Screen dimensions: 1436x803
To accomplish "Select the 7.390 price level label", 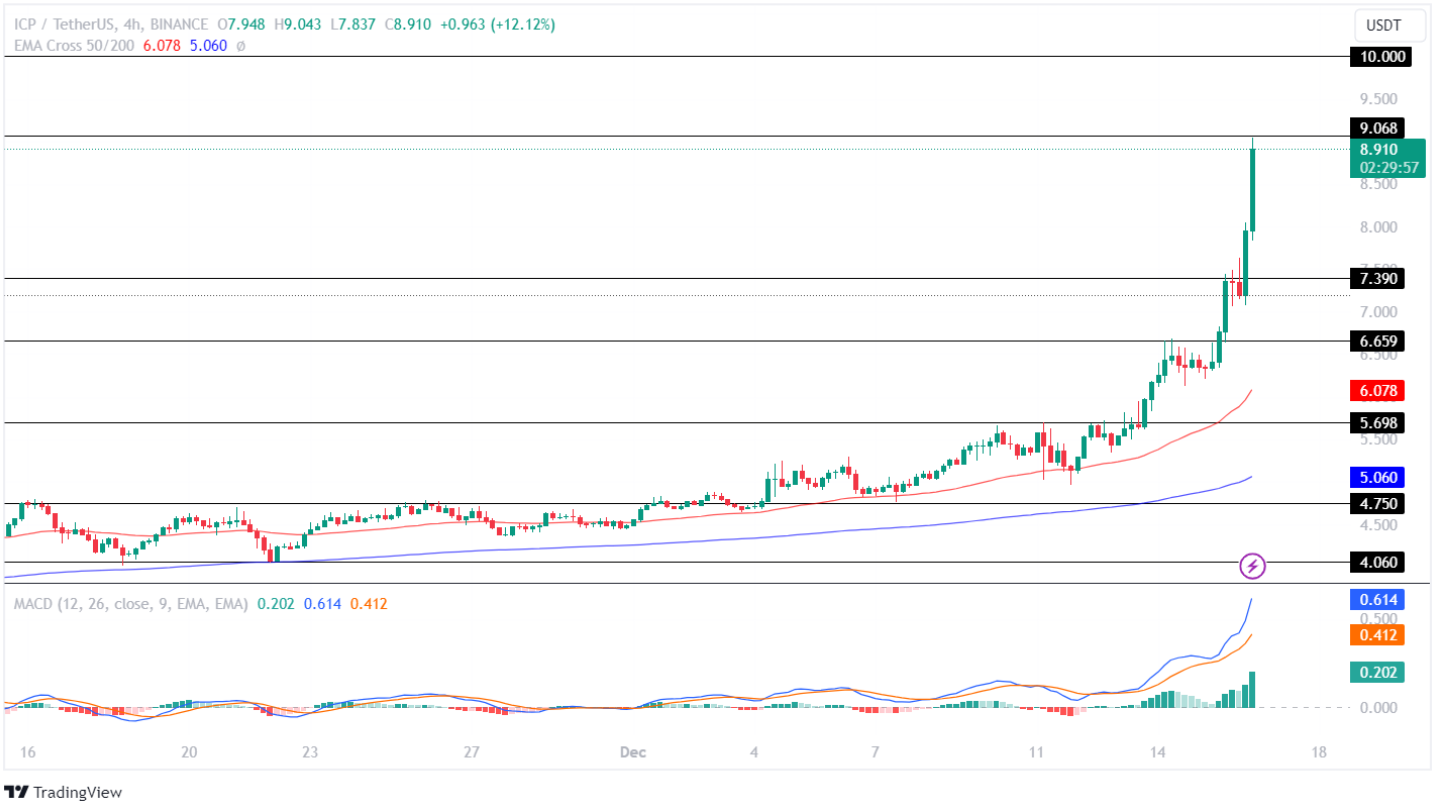I will (1376, 279).
